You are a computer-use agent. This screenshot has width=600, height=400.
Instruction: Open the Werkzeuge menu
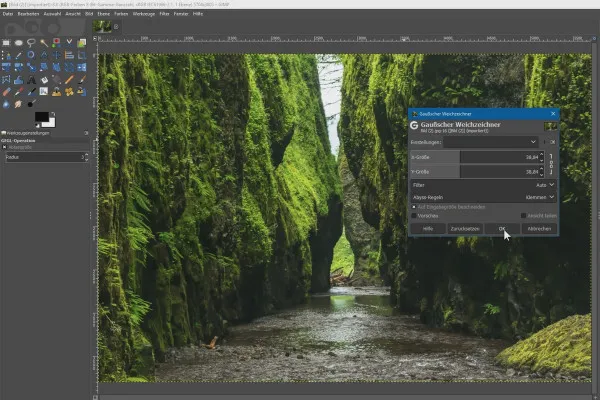click(x=144, y=14)
